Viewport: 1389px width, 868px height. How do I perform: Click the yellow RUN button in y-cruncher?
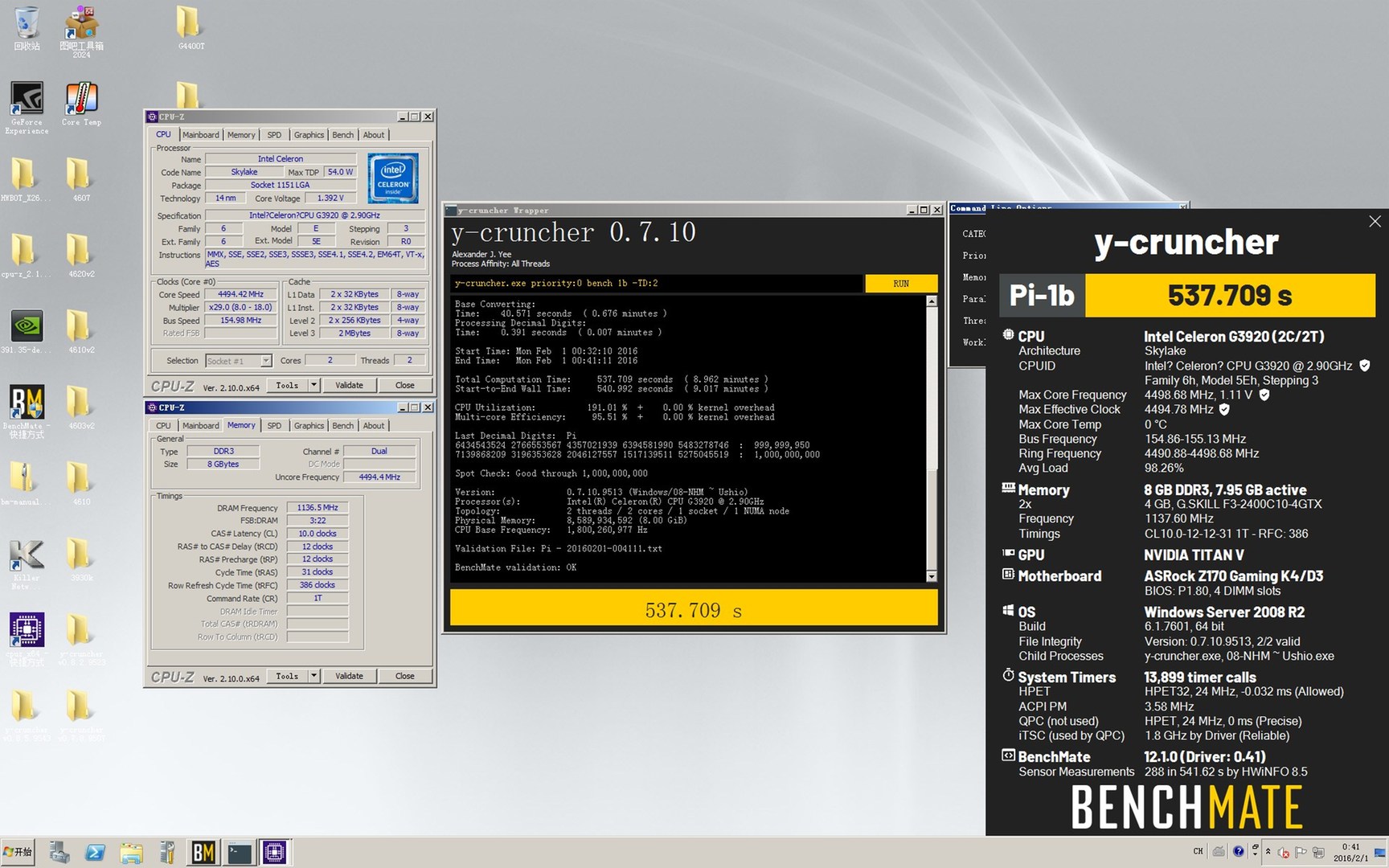coord(901,284)
